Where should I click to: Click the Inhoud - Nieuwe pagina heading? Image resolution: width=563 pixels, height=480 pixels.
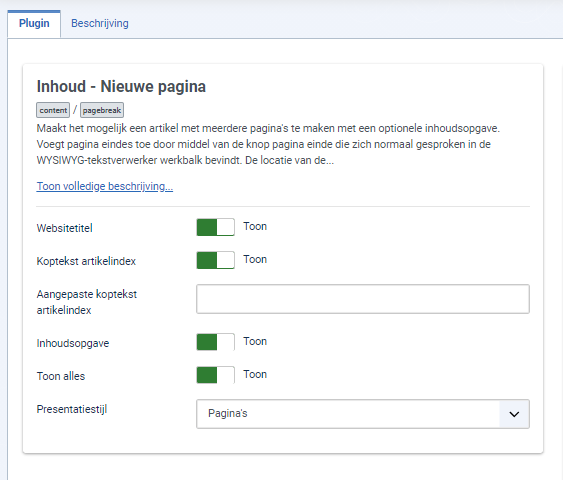click(x=121, y=87)
